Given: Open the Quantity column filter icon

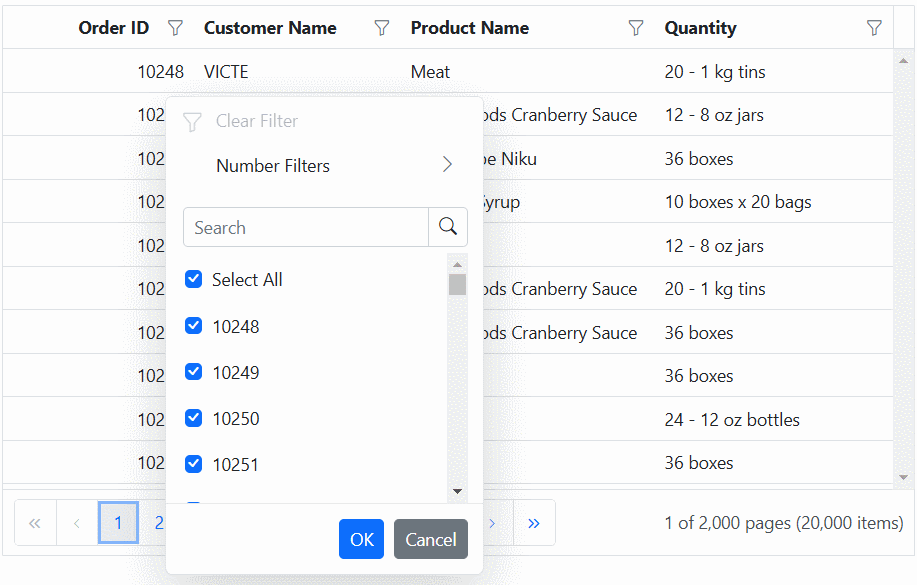Looking at the screenshot, I should (874, 27).
